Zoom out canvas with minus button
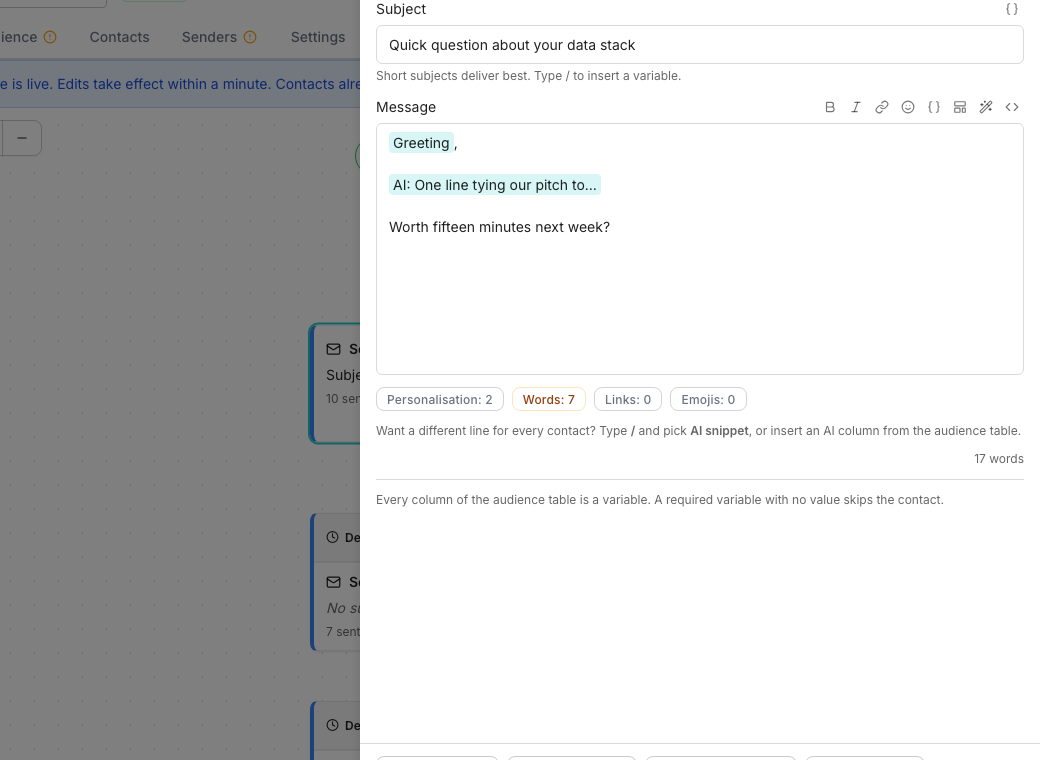The image size is (1040, 760). click(x=21, y=138)
